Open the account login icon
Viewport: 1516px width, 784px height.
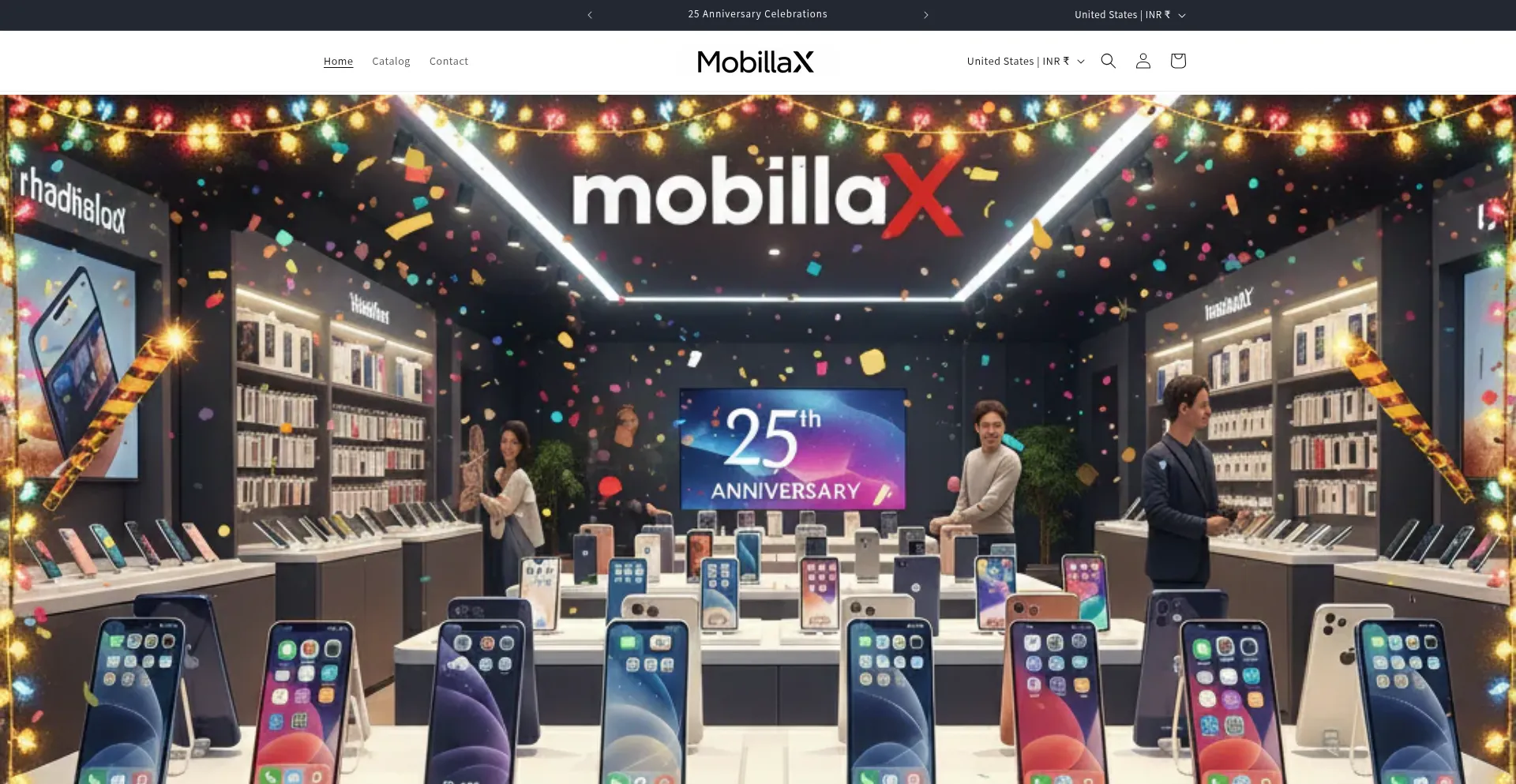tap(1143, 61)
